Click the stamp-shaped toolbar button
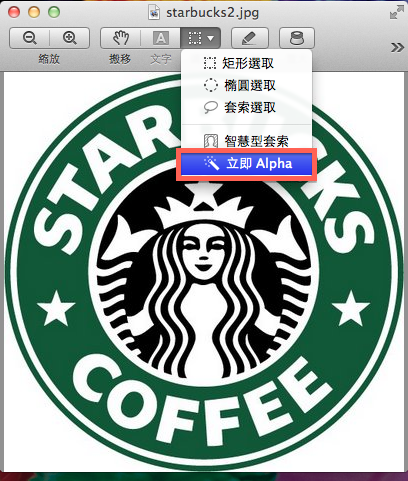The height and width of the screenshot is (481, 408). coord(297,38)
